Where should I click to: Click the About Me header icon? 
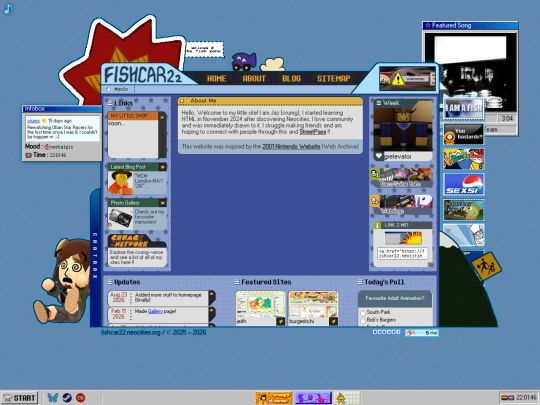(x=182, y=101)
